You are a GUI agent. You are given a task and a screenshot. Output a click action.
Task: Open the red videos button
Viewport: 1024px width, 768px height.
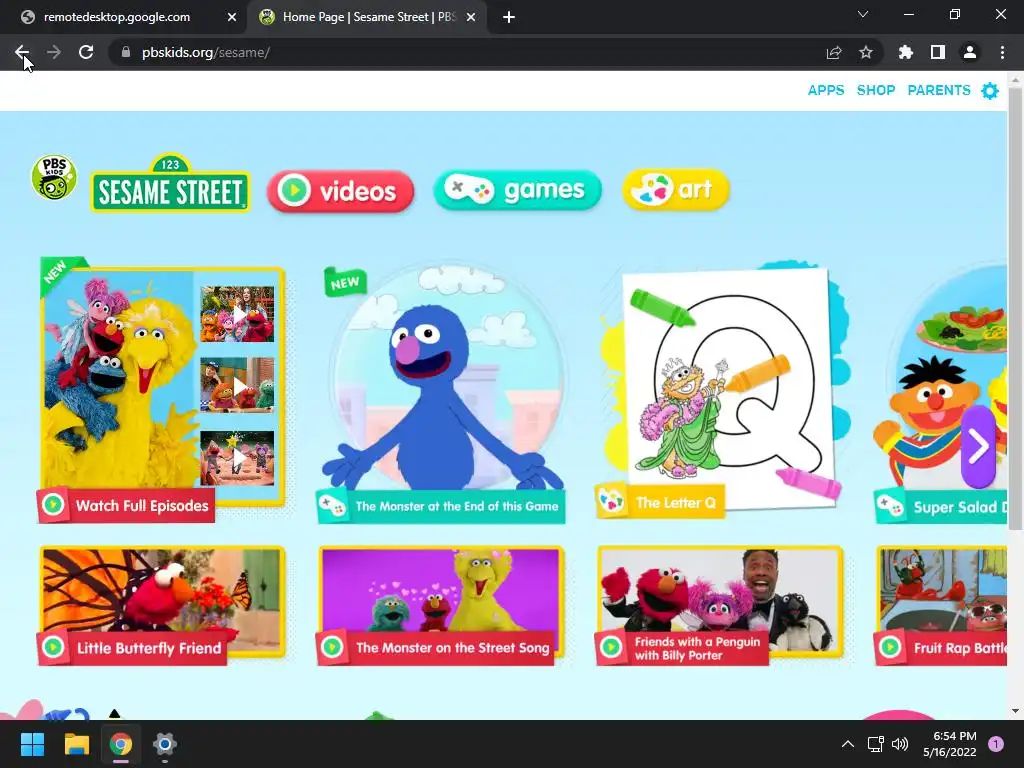point(340,191)
